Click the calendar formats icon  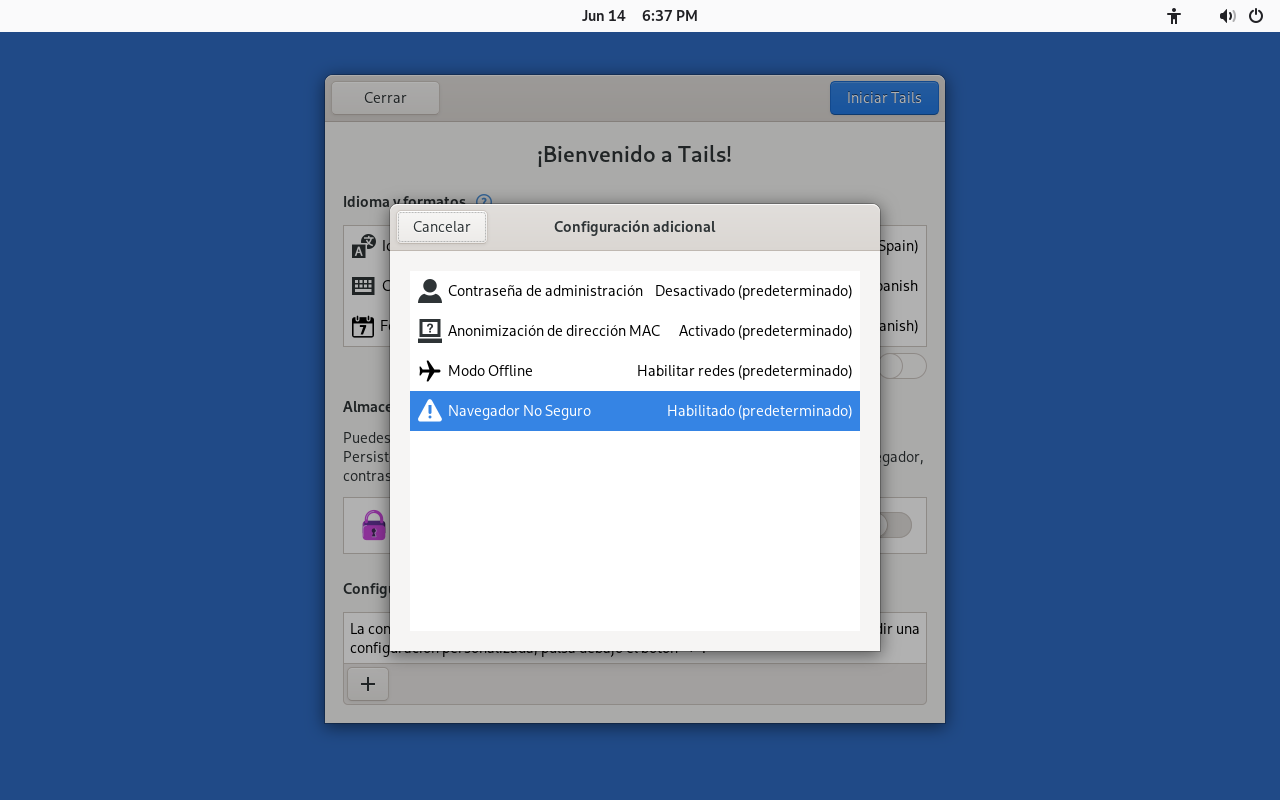(363, 326)
